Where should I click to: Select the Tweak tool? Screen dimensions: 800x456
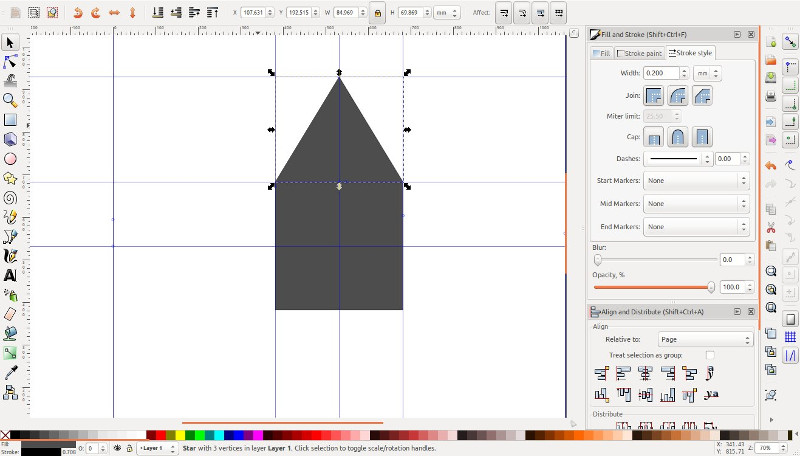click(x=10, y=81)
